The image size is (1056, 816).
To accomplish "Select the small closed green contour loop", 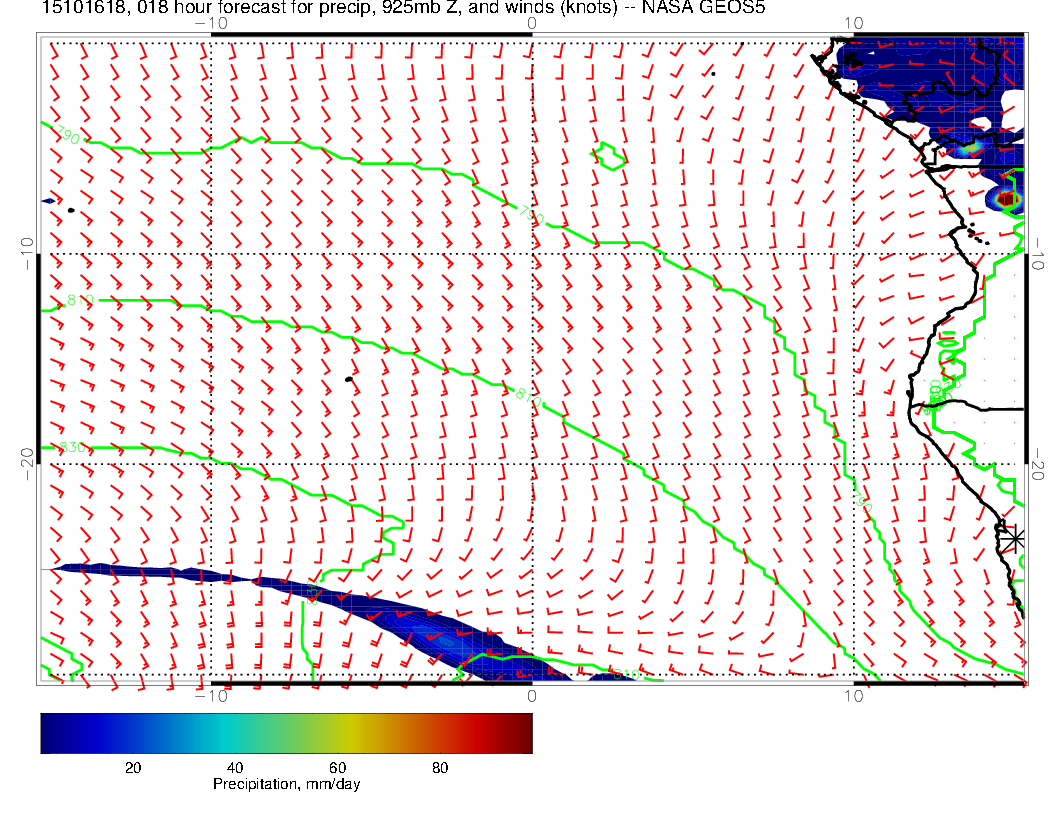I will (608, 156).
